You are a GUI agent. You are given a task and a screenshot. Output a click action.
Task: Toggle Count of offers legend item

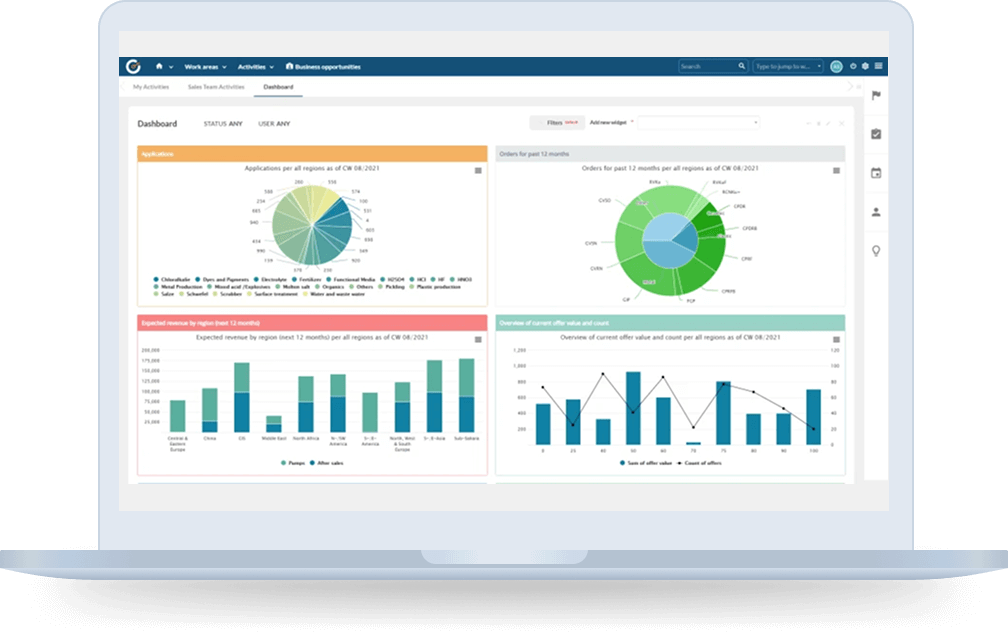(x=698, y=463)
